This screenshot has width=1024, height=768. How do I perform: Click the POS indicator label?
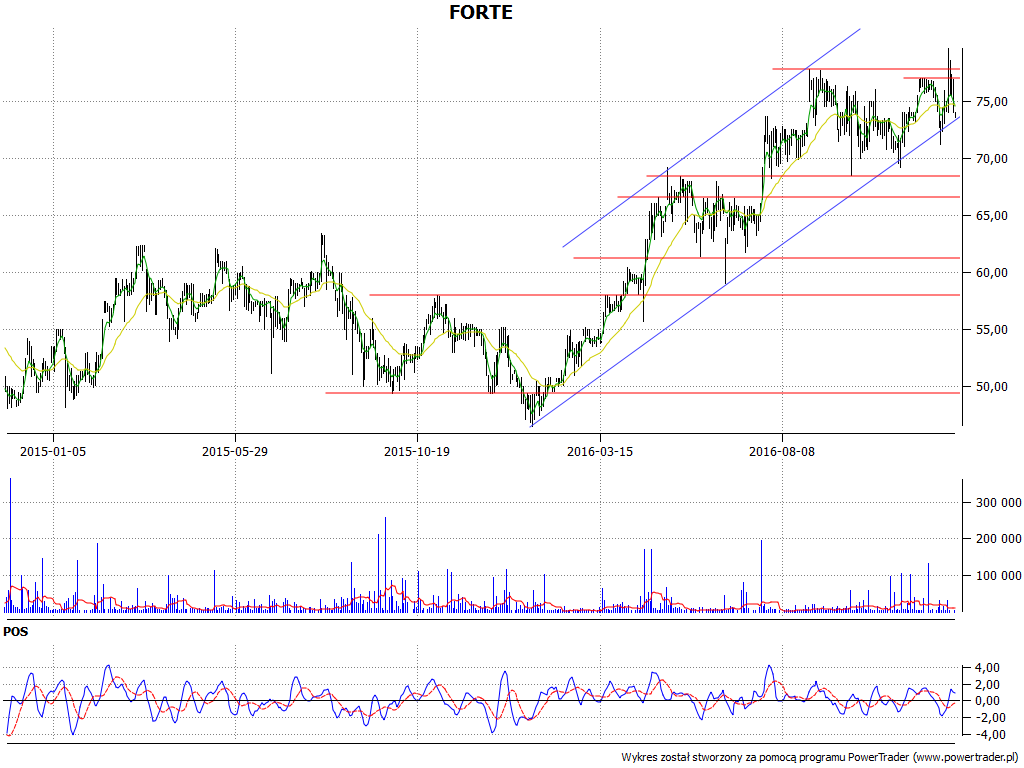click(x=16, y=632)
